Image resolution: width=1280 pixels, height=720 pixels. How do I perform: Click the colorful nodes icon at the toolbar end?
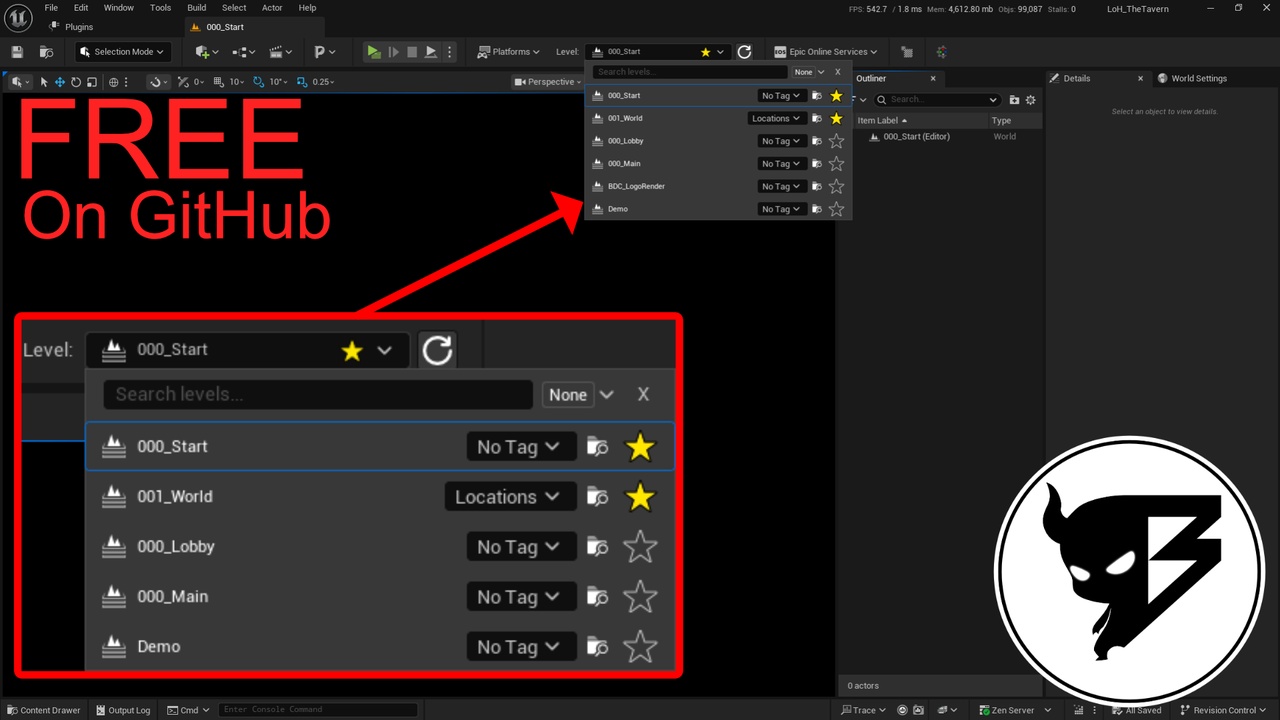click(x=941, y=52)
